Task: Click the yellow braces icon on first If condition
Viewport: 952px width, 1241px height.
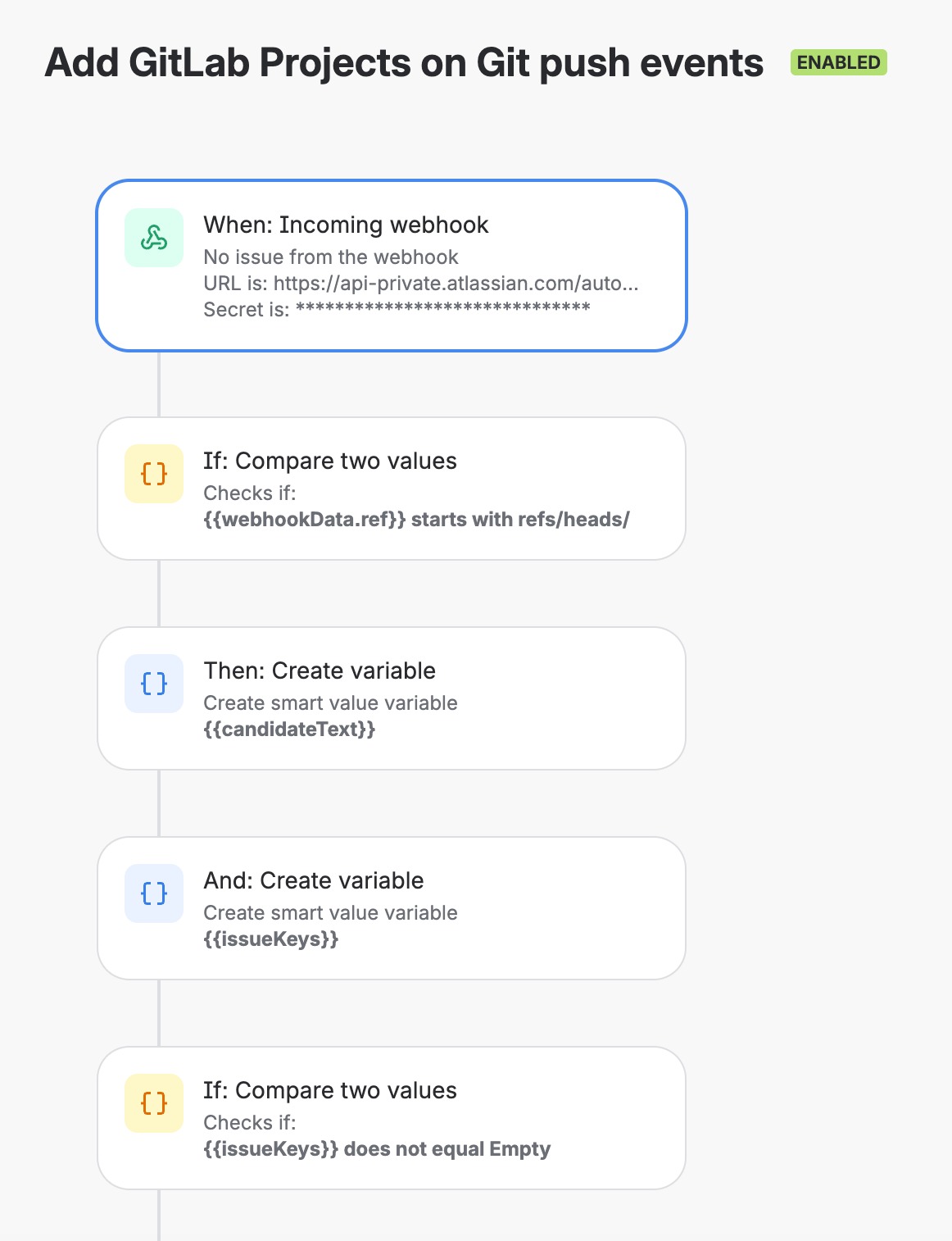Action: pyautogui.click(x=153, y=474)
